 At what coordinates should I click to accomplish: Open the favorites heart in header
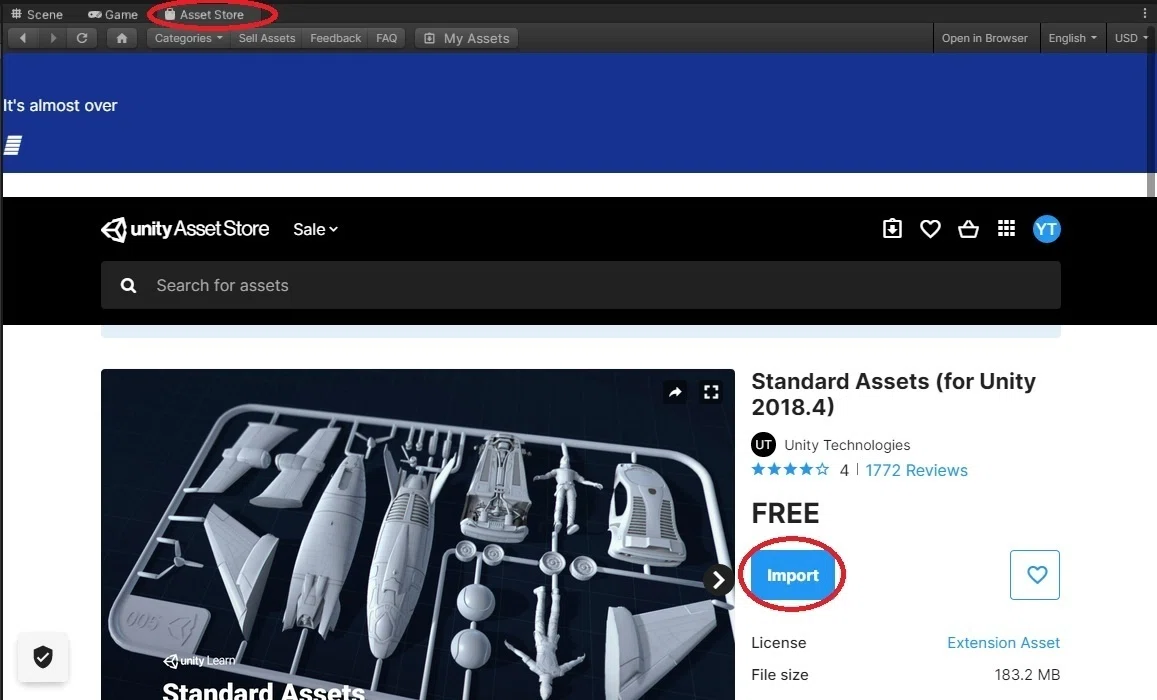coord(930,229)
